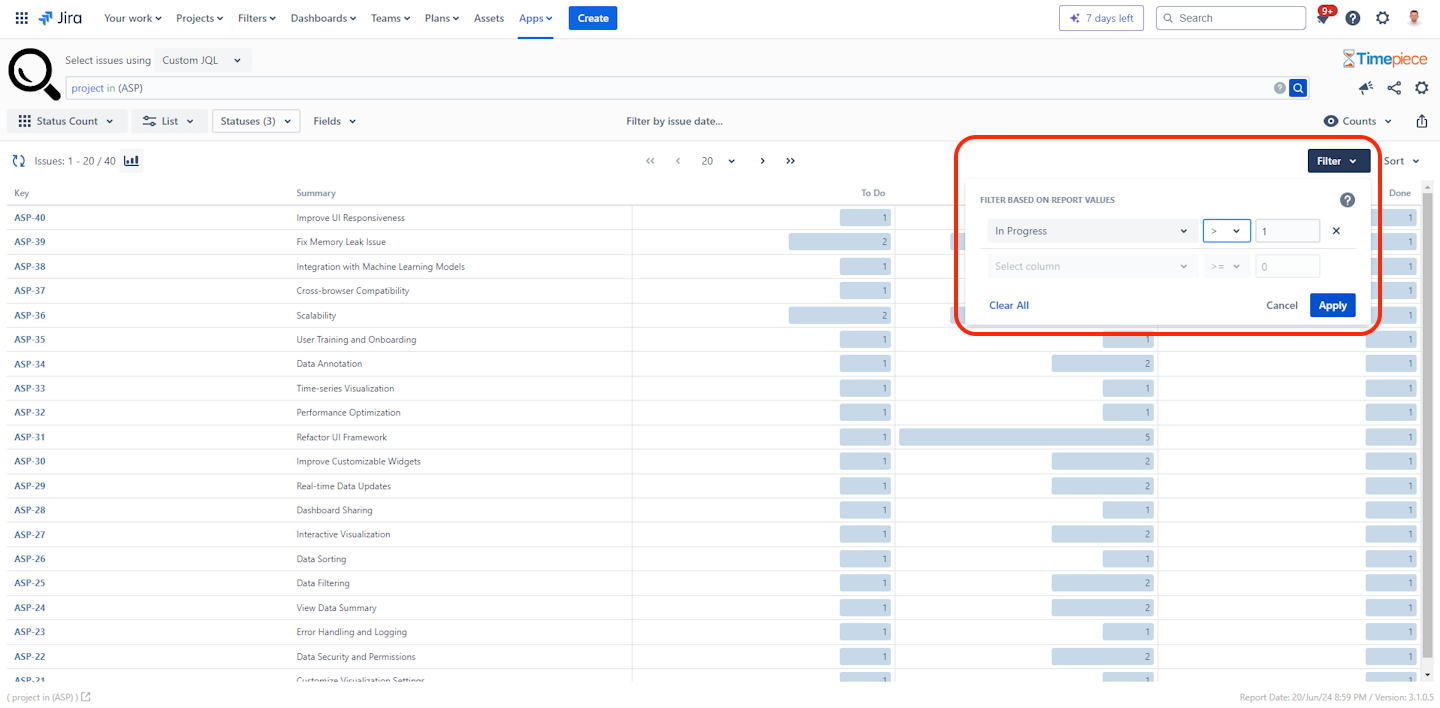Open the Select column dropdown in filter panel
This screenshot has width=1440, height=708.
tap(1092, 265)
